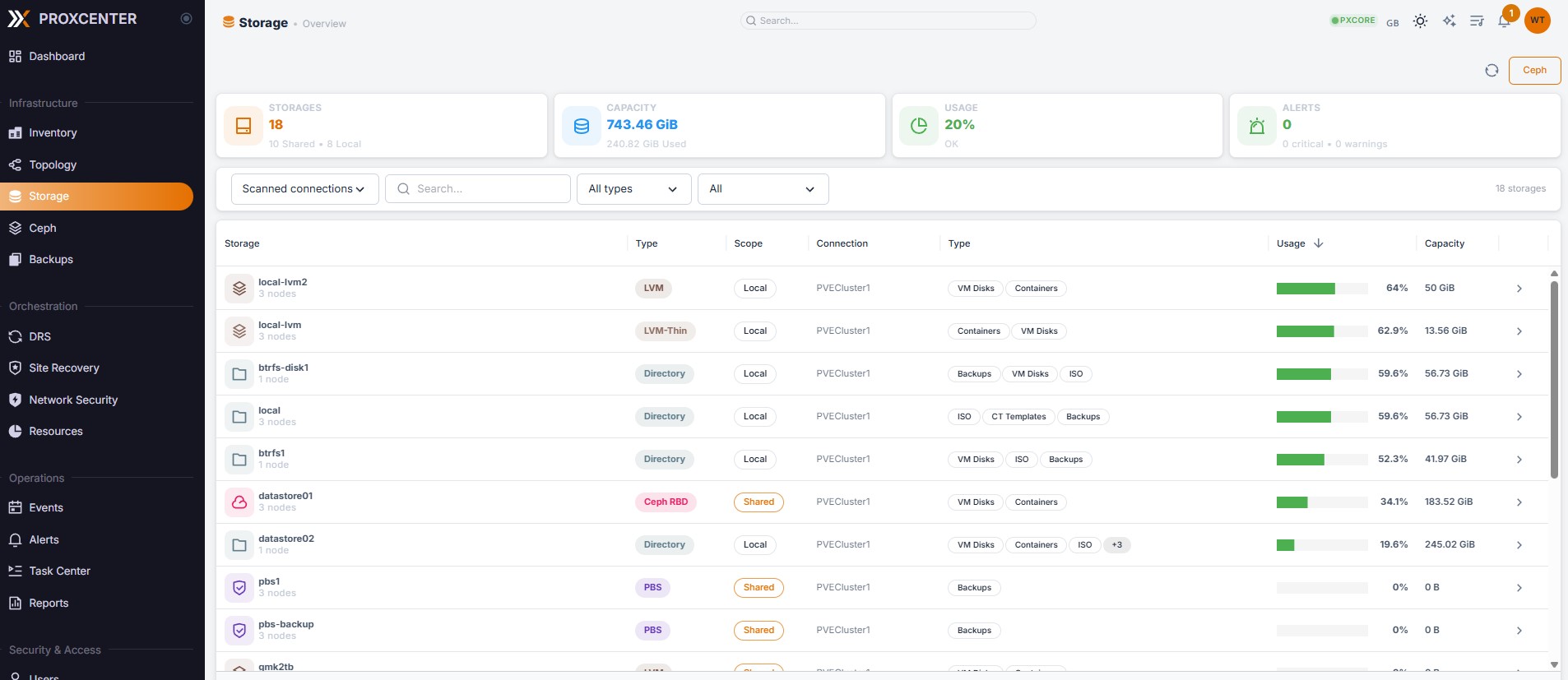Click the Ceph button
Viewport: 1568px width, 680px height.
(1533, 71)
